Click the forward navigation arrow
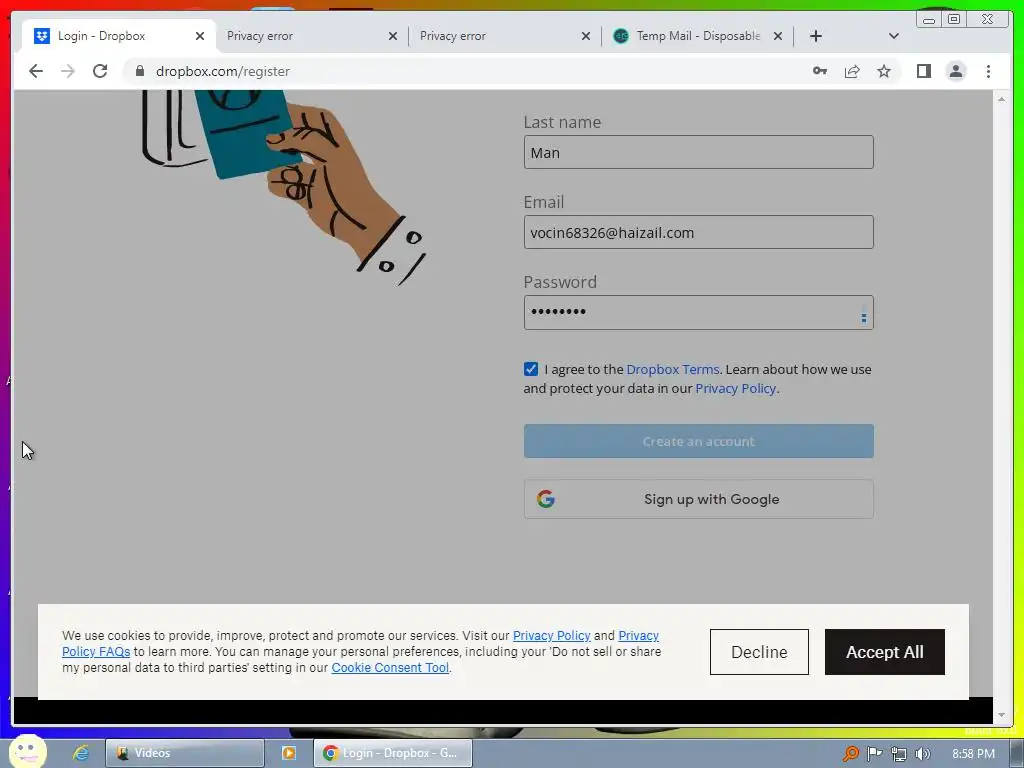1024x768 pixels. click(x=68, y=71)
